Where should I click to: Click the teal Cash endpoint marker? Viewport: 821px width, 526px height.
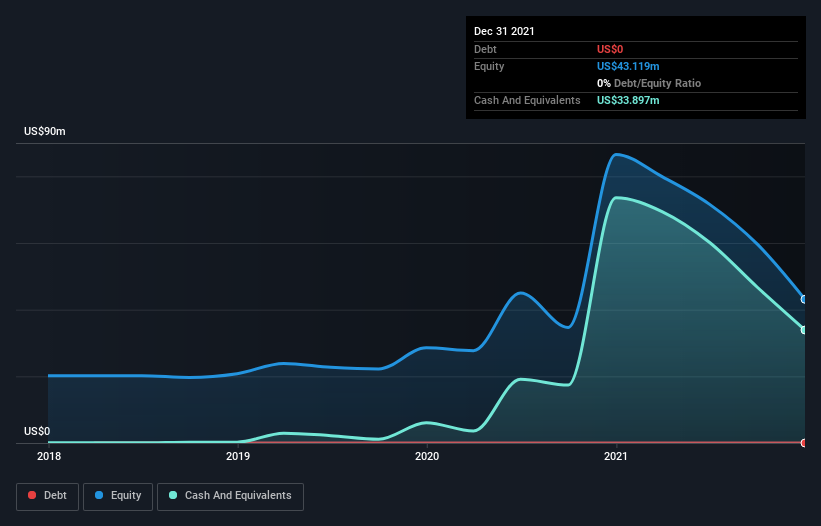click(x=804, y=330)
